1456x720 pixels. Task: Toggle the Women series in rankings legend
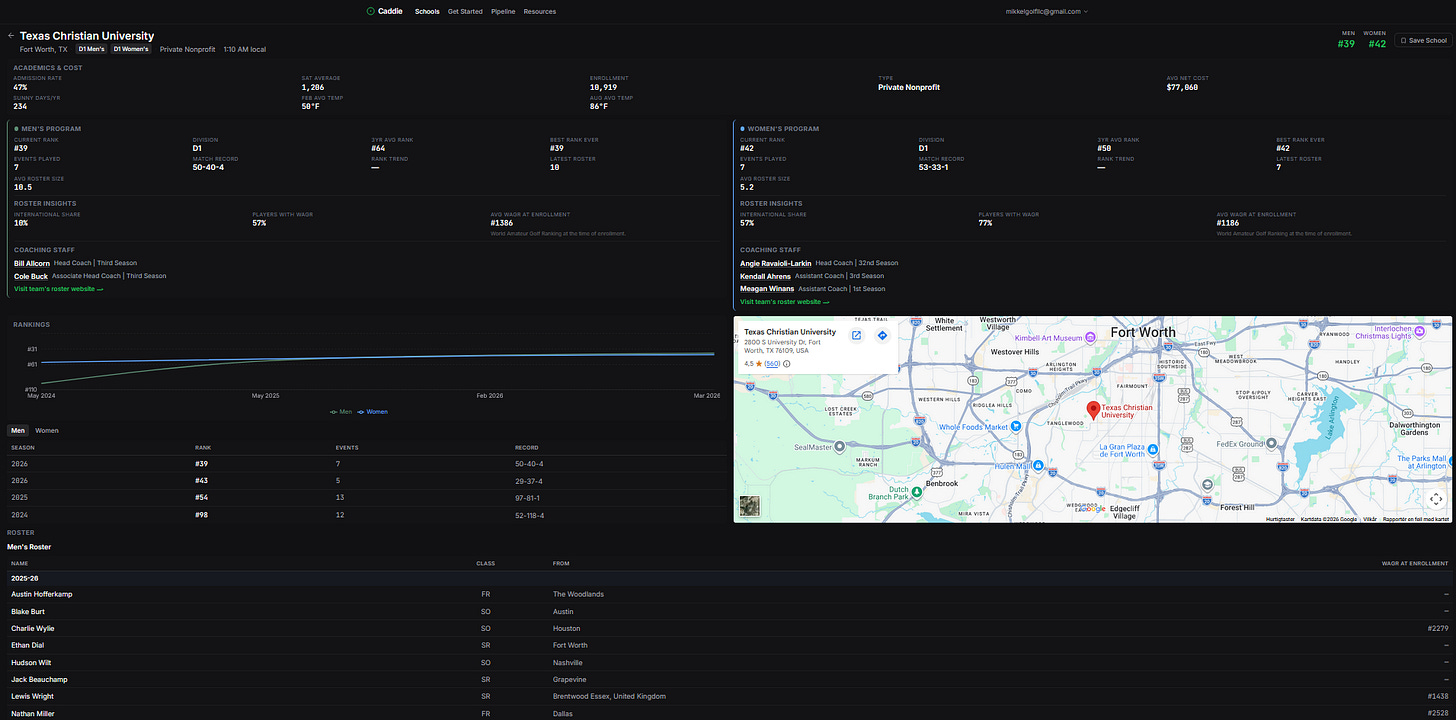pos(373,411)
